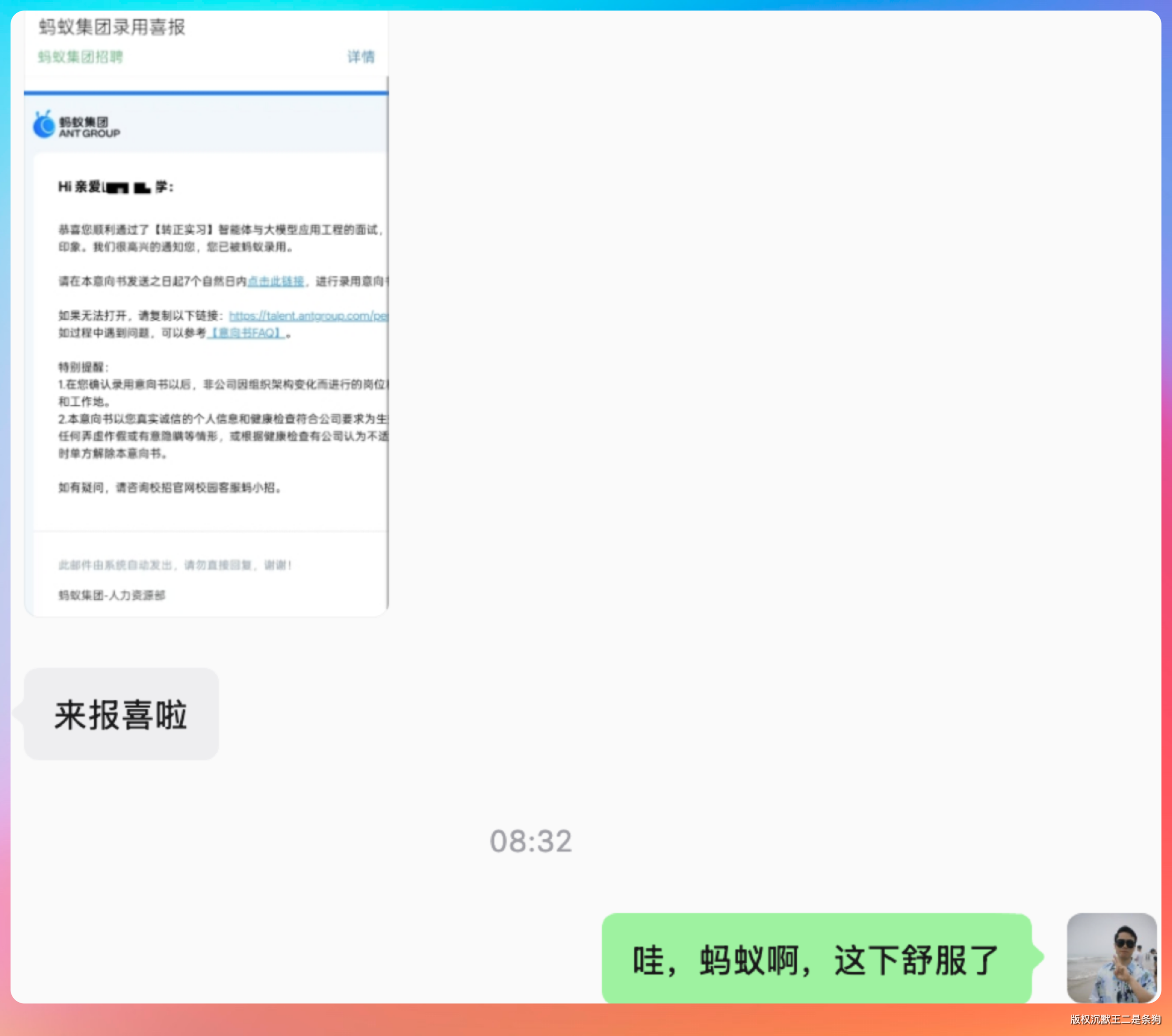This screenshot has width=1172, height=1036.
Task: Click the 特别提醒 heading in the email
Action: (x=83, y=367)
